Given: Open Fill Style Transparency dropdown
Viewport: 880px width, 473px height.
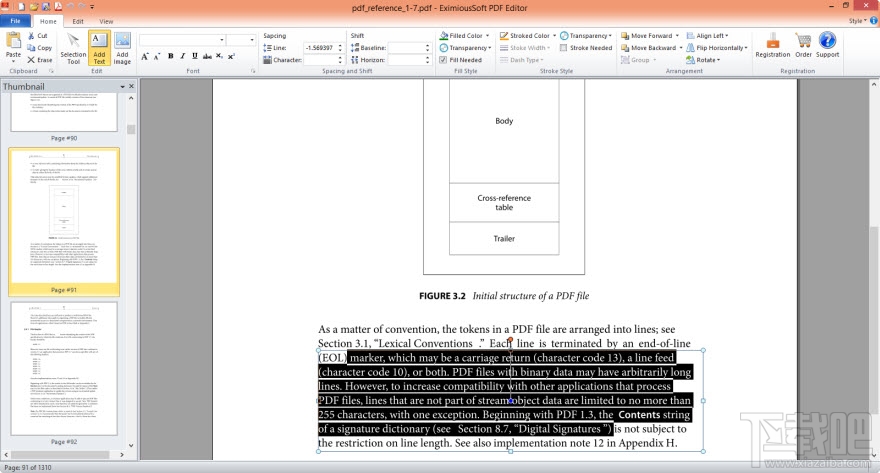Looking at the screenshot, I should [465, 48].
